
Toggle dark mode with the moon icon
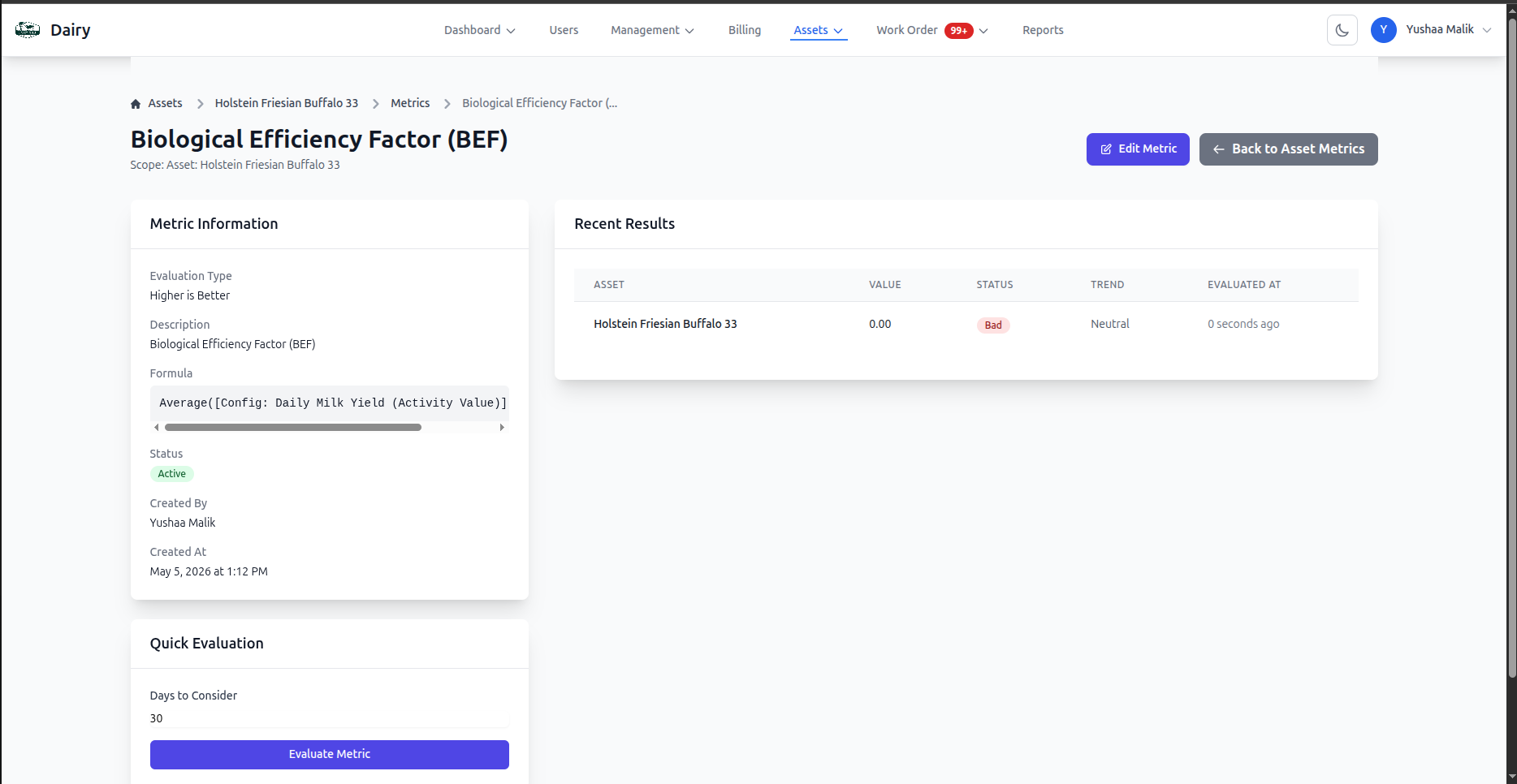click(x=1342, y=30)
